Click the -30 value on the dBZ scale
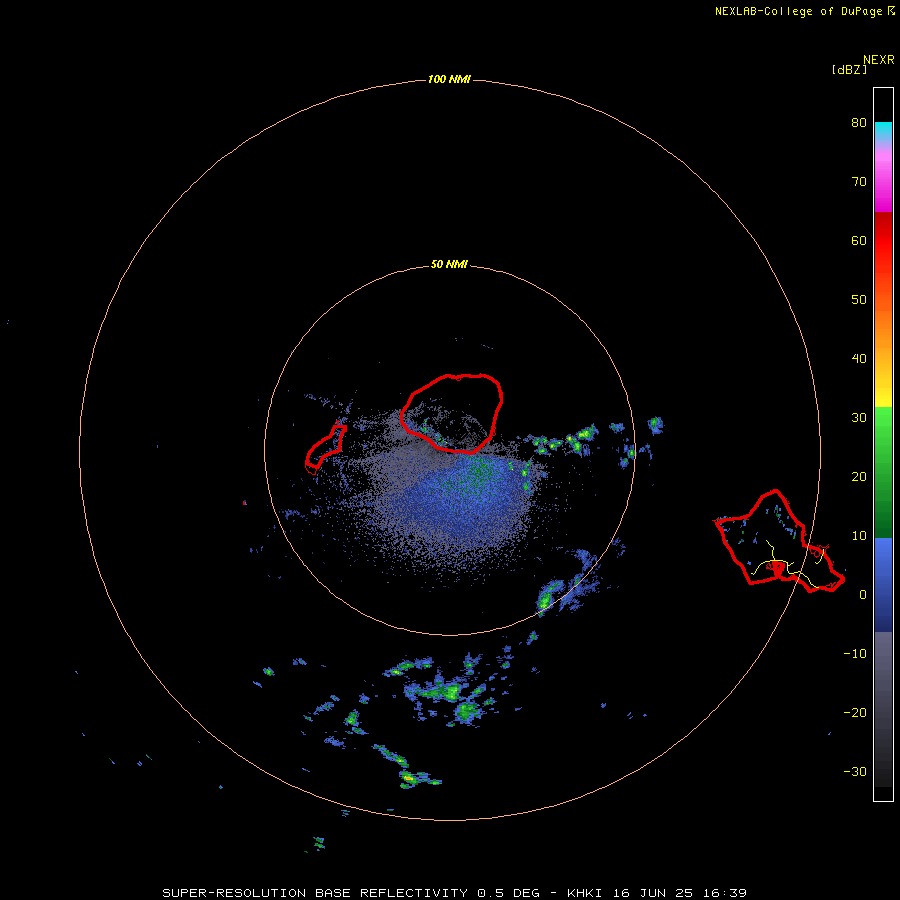 pyautogui.click(x=855, y=772)
